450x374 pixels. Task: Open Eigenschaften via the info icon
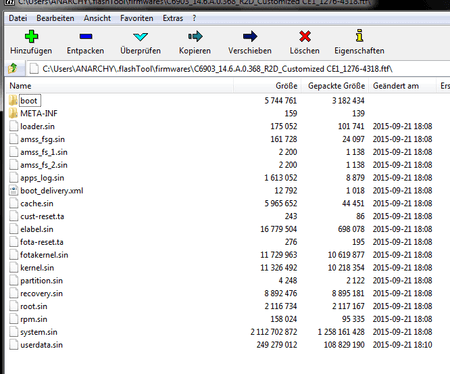359,36
